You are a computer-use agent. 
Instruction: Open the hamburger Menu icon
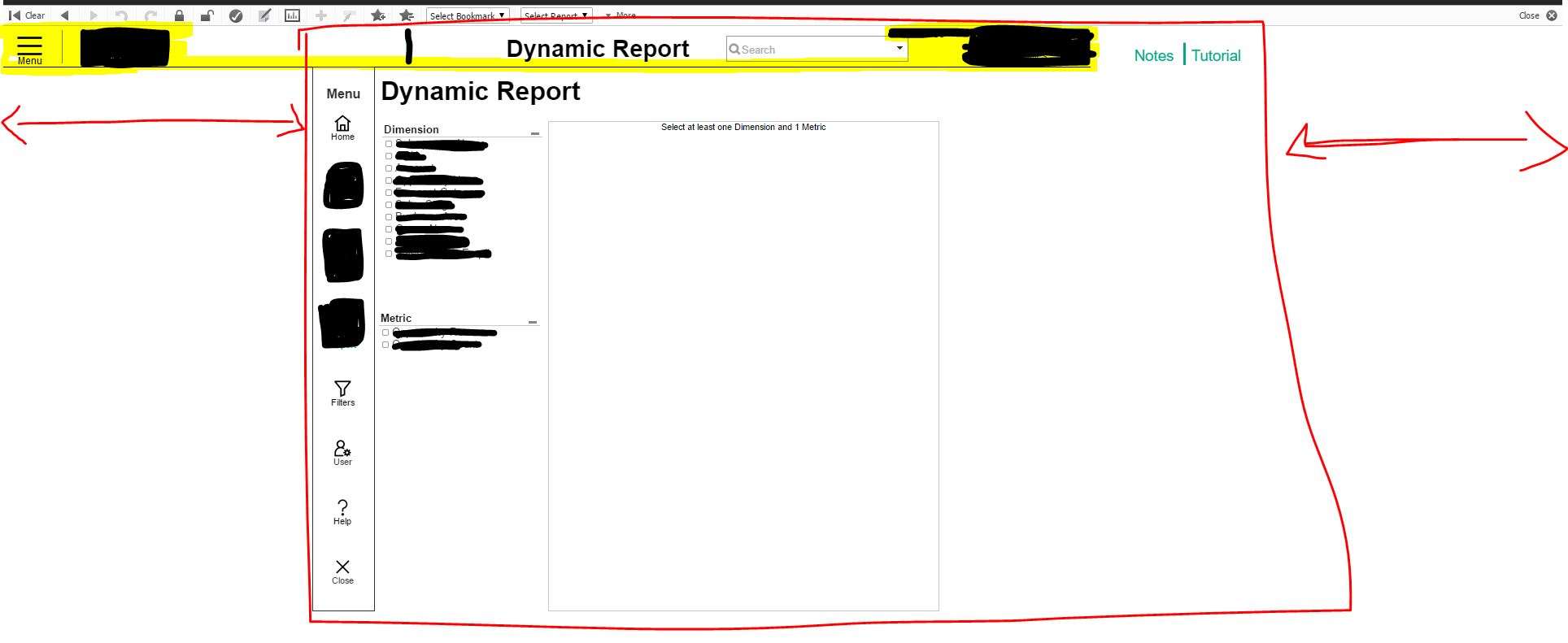click(x=29, y=49)
